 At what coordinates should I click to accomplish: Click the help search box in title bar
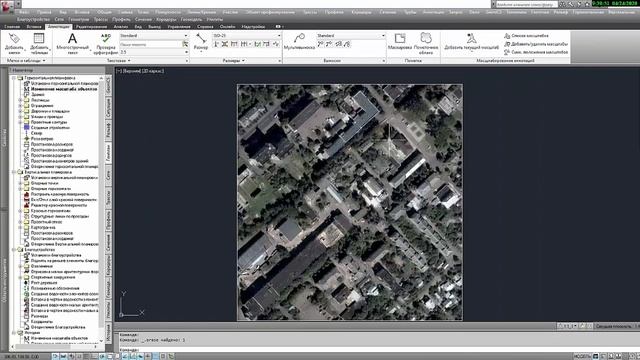(x=527, y=4)
